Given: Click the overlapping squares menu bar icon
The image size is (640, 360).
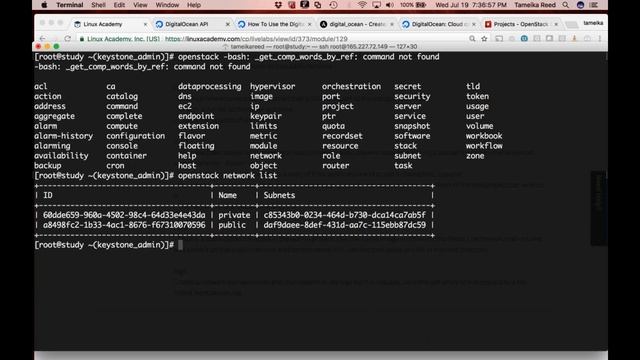Looking at the screenshot, I should click(318, 5).
